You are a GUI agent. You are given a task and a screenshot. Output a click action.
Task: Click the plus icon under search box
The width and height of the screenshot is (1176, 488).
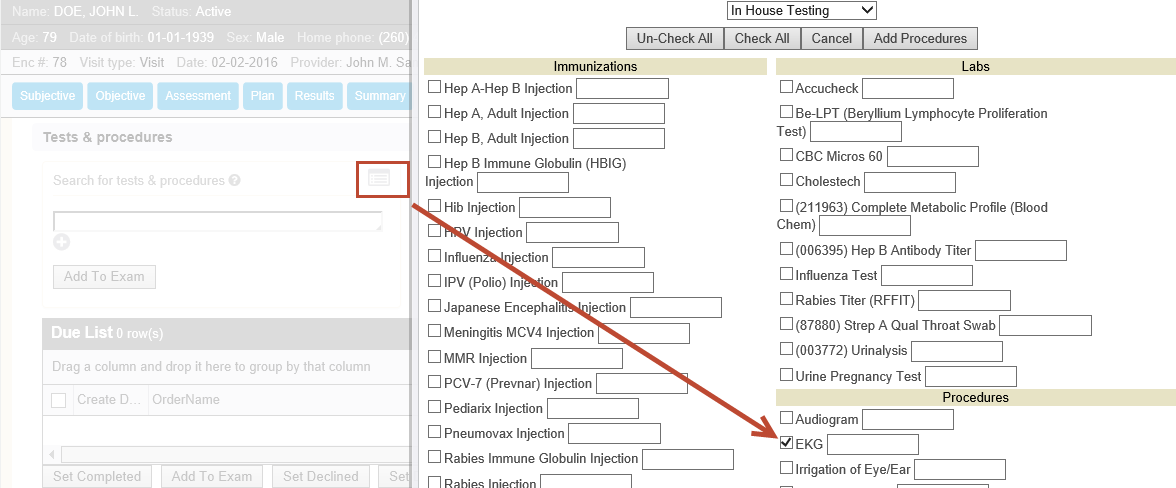click(61, 242)
